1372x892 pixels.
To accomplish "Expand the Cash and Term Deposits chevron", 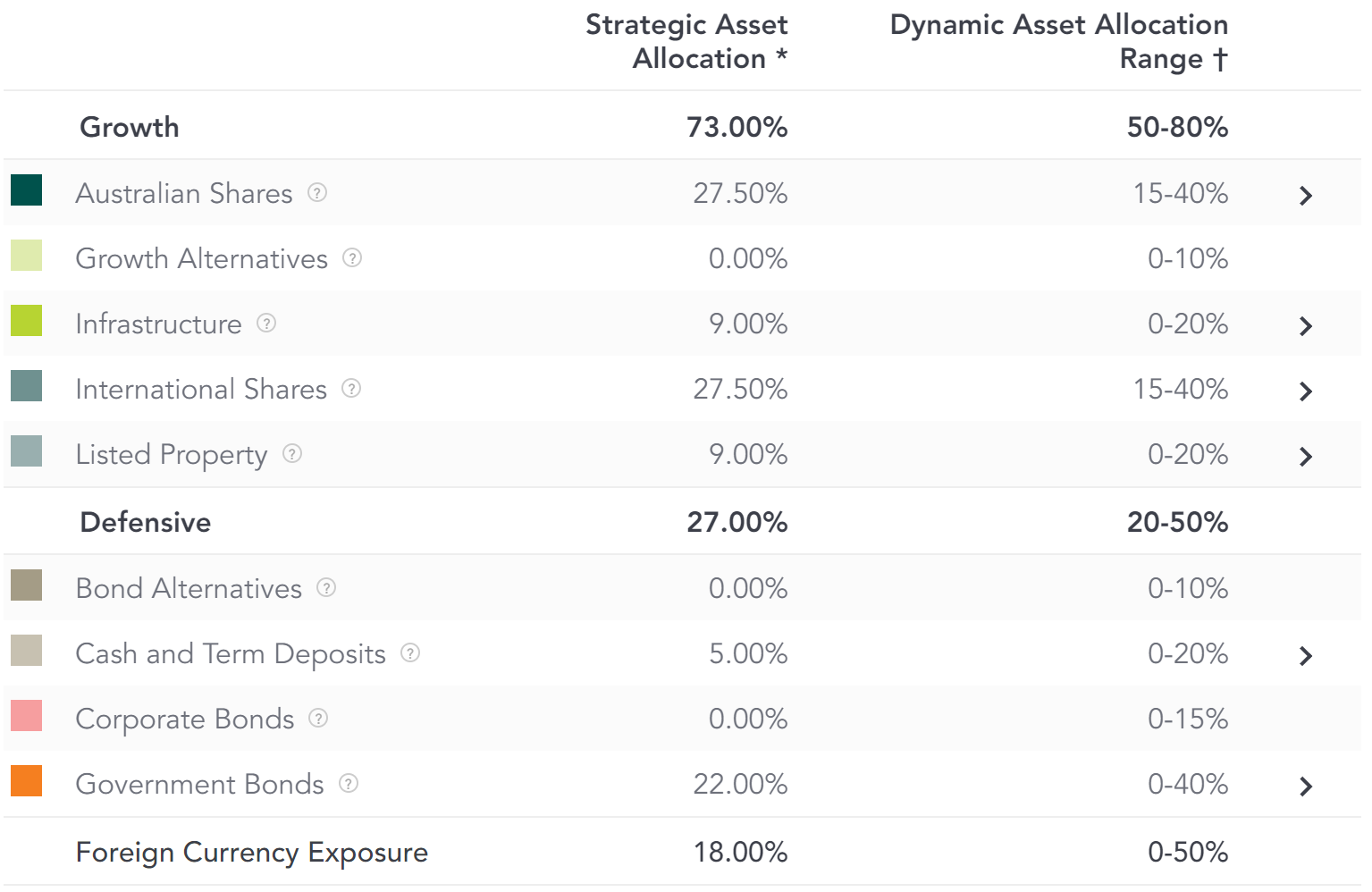I will click(x=1306, y=655).
